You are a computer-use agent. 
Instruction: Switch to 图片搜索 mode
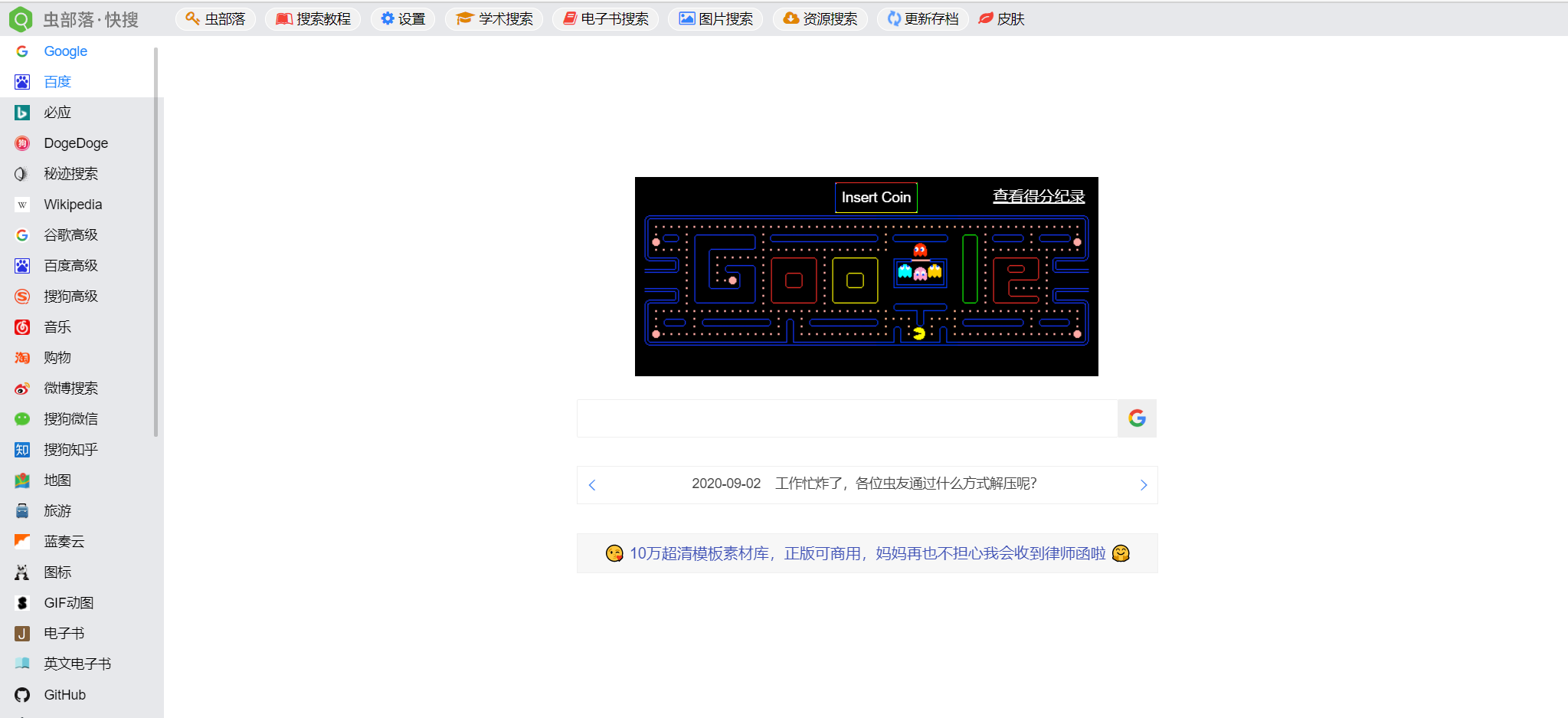click(715, 19)
